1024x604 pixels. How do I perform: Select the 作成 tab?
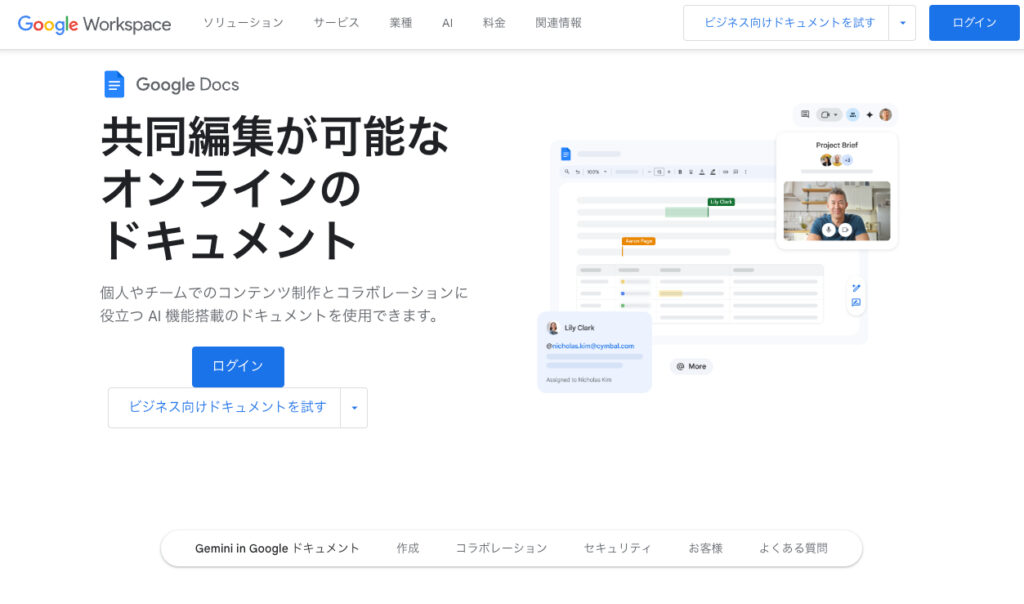pyautogui.click(x=408, y=548)
